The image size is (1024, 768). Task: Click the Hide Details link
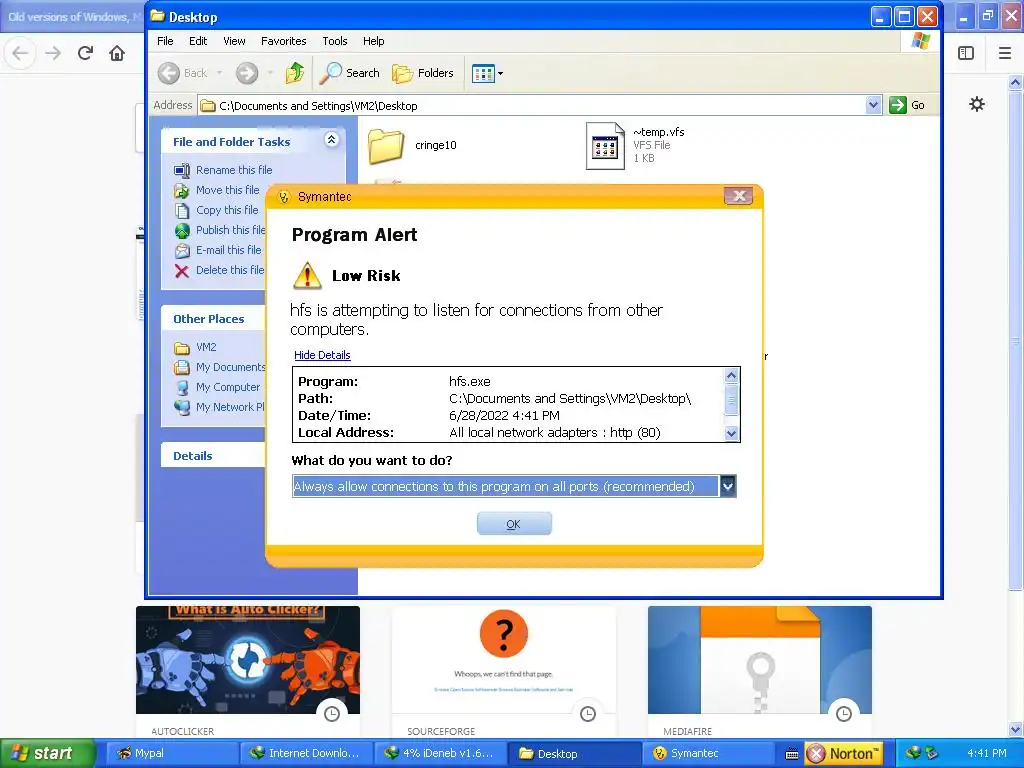click(x=322, y=355)
